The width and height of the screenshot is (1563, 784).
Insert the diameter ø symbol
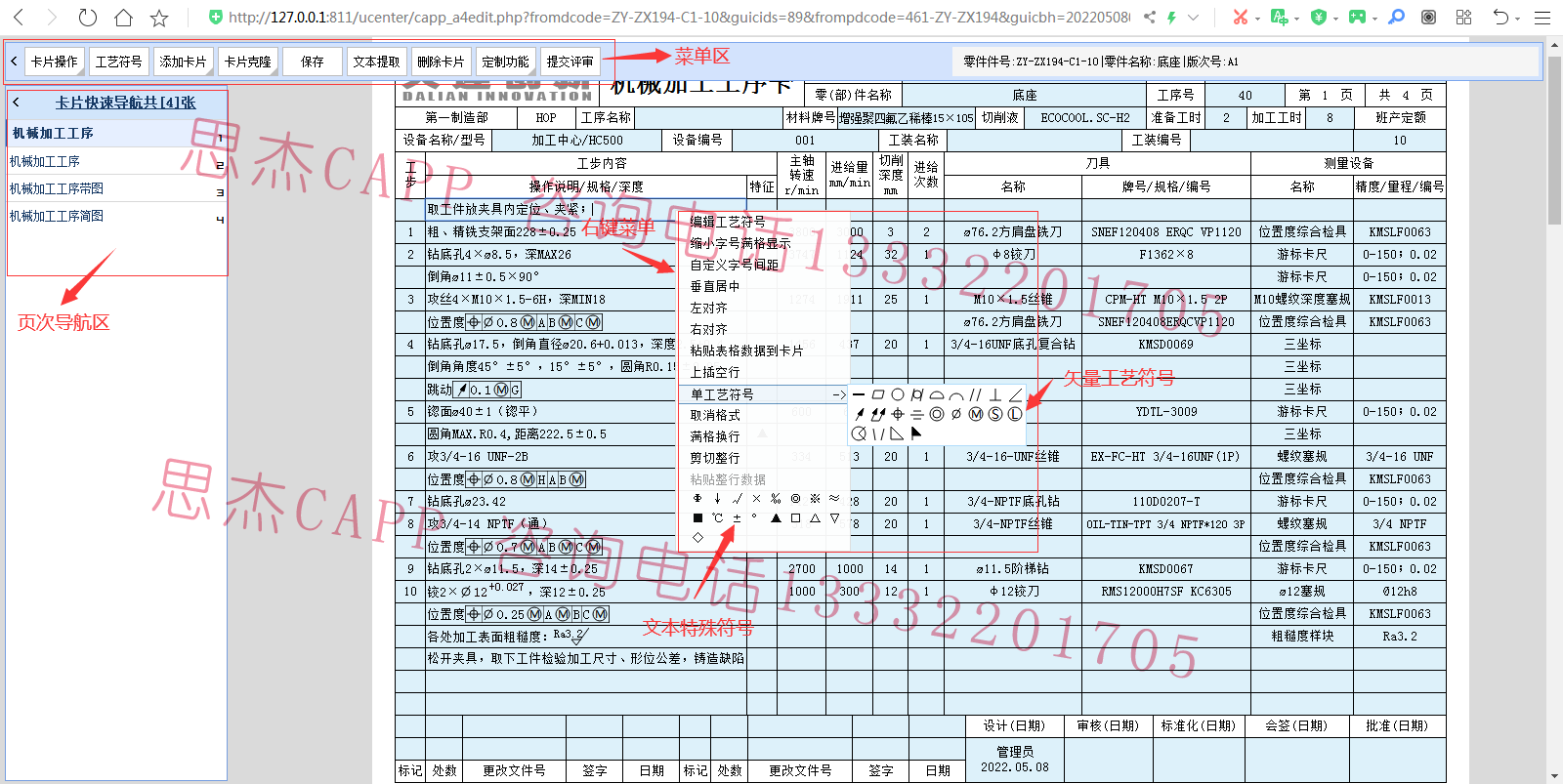coord(956,414)
